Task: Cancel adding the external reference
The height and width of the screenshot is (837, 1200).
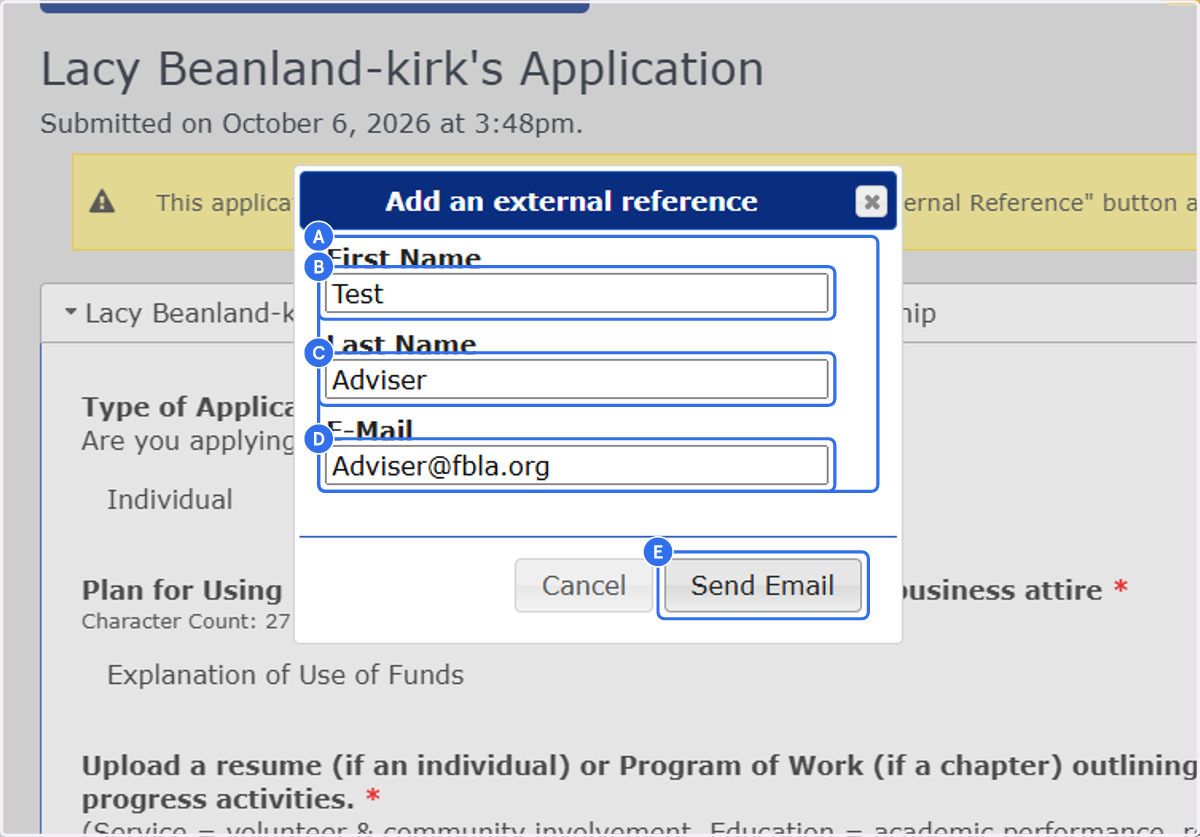Action: coord(583,585)
